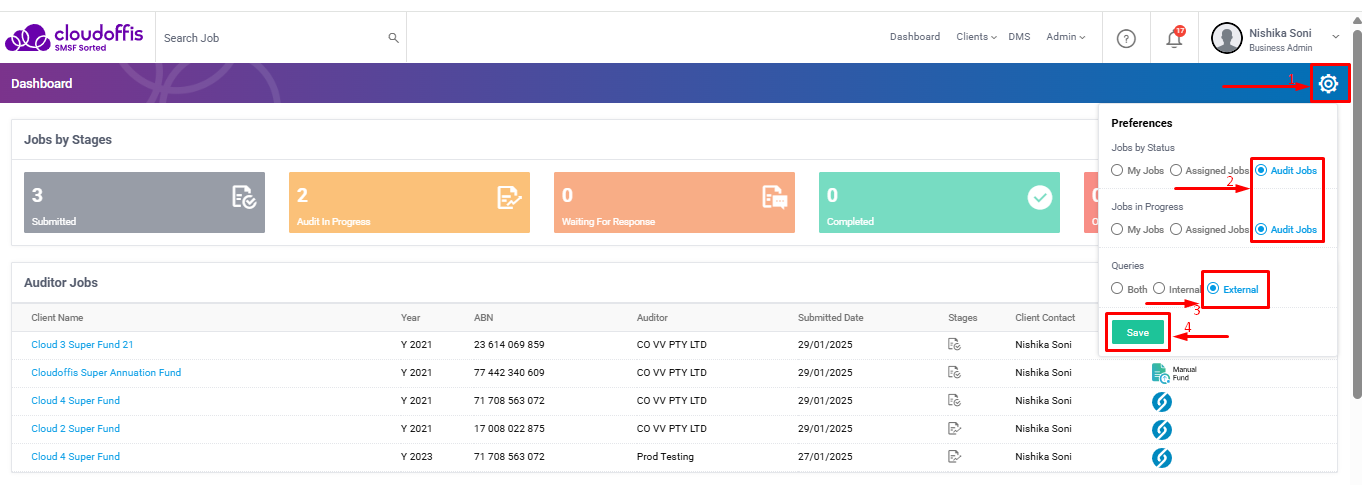
Task: Click stage icon for Cloud 2 Super Fund
Action: [x=955, y=429]
